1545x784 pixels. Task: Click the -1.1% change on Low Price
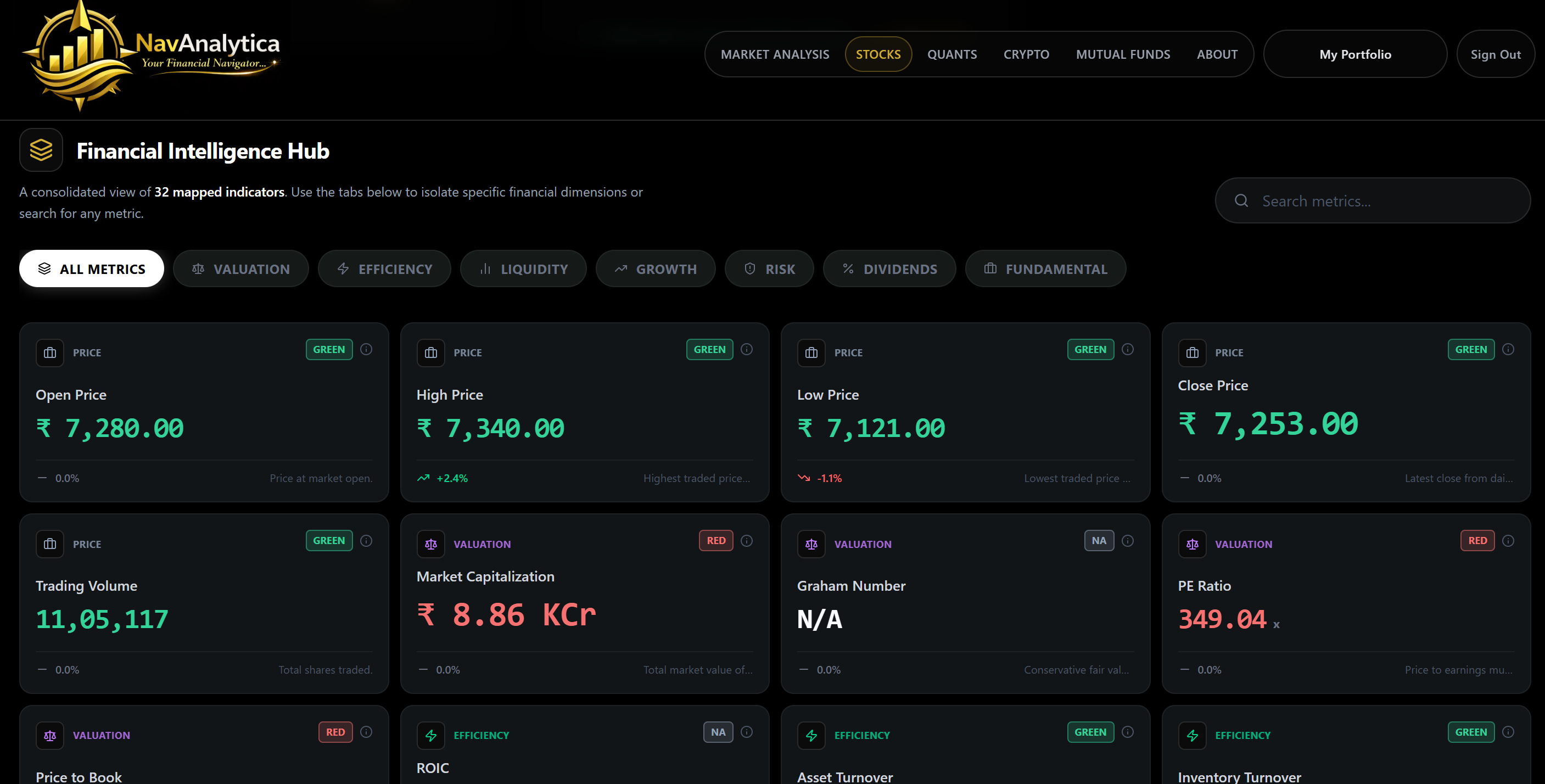pyautogui.click(x=820, y=478)
